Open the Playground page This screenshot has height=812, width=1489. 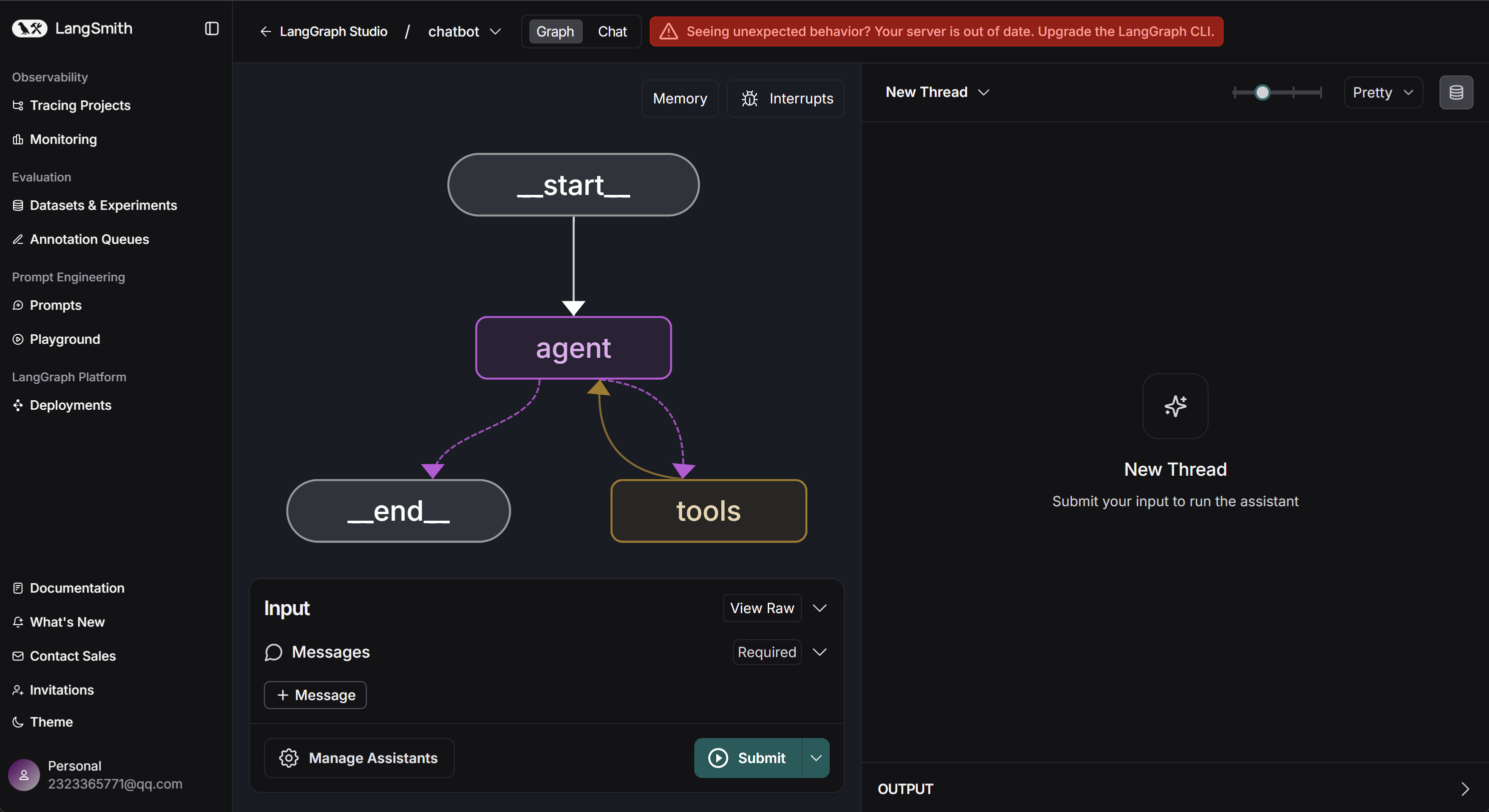[x=65, y=339]
